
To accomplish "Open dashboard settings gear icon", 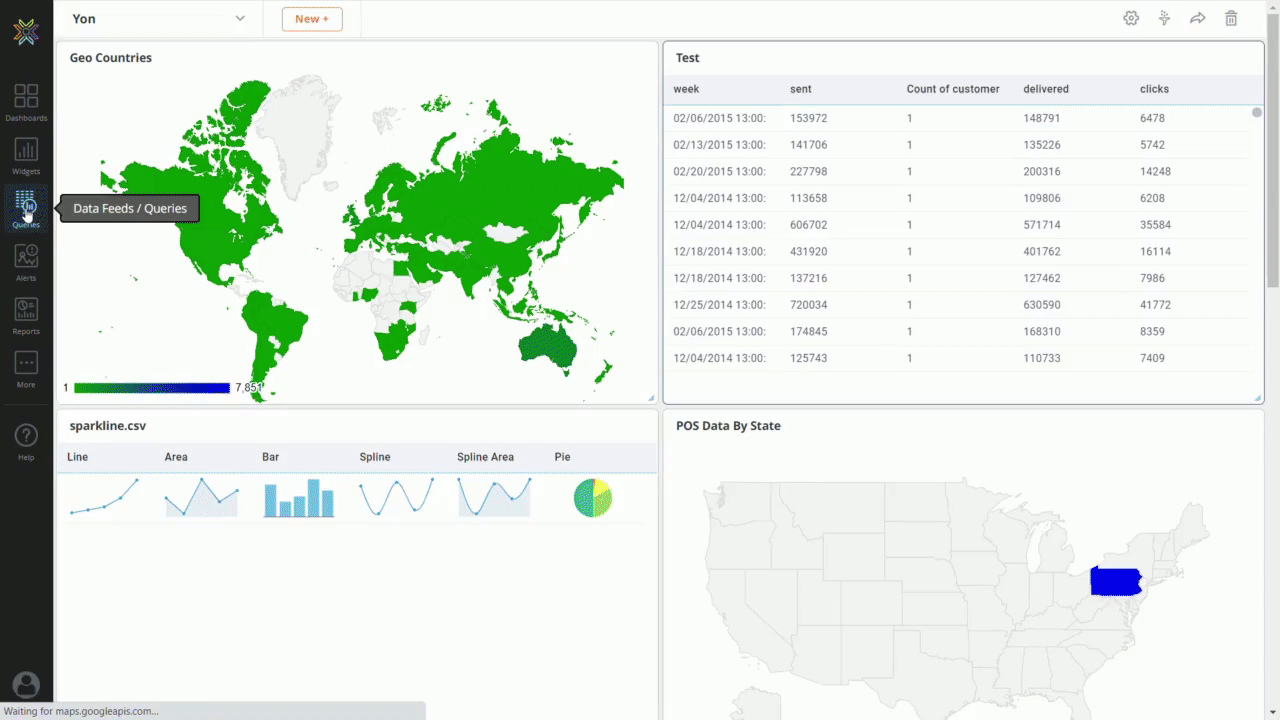I will [x=1131, y=18].
